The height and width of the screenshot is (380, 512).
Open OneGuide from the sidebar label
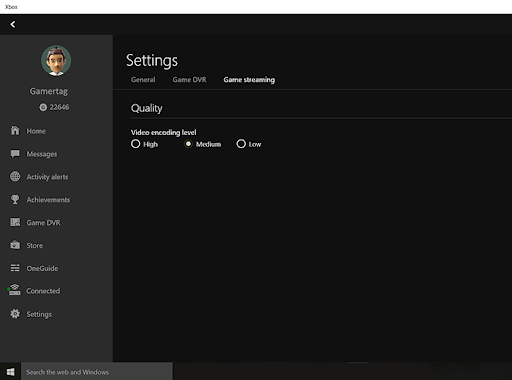coord(42,268)
